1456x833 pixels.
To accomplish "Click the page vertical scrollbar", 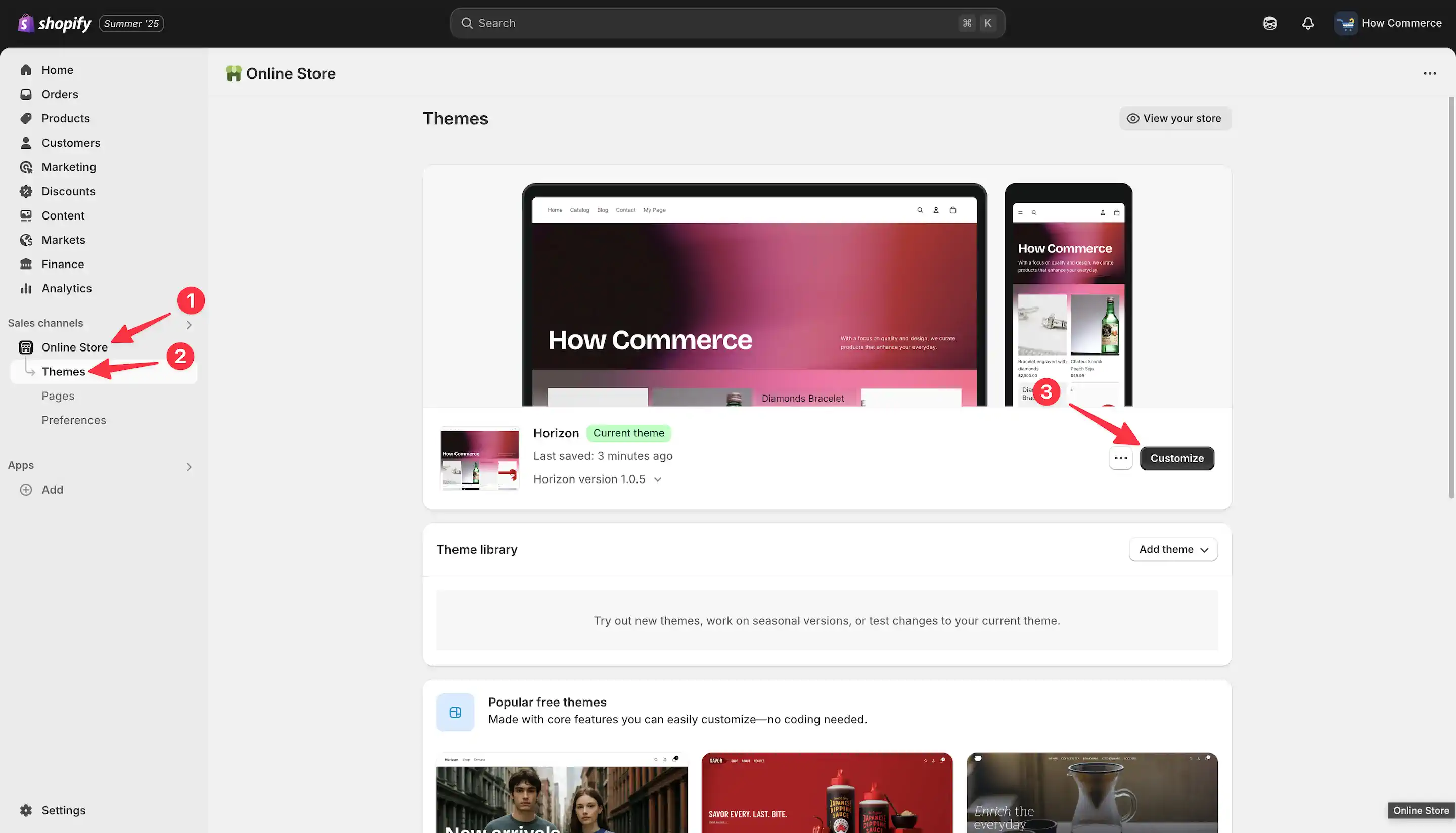I will pyautogui.click(x=1451, y=297).
